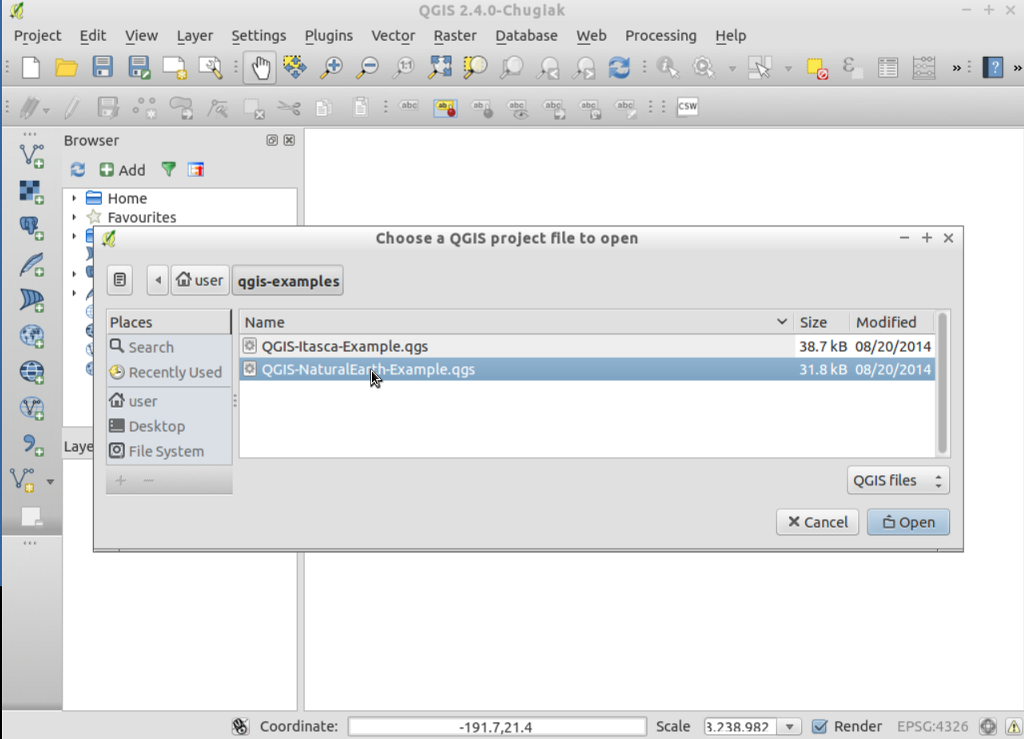This screenshot has height=739, width=1024.
Task: Click the Help question mark icon
Action: [x=993, y=67]
